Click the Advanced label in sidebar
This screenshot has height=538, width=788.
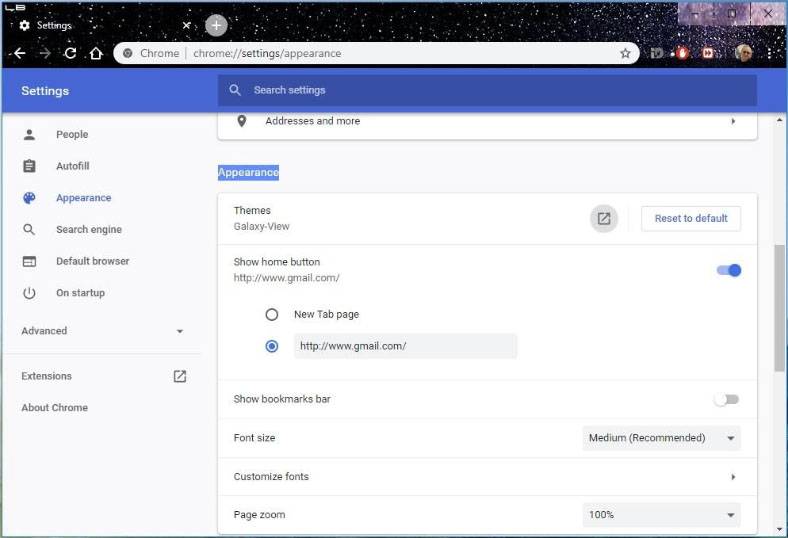coord(44,331)
